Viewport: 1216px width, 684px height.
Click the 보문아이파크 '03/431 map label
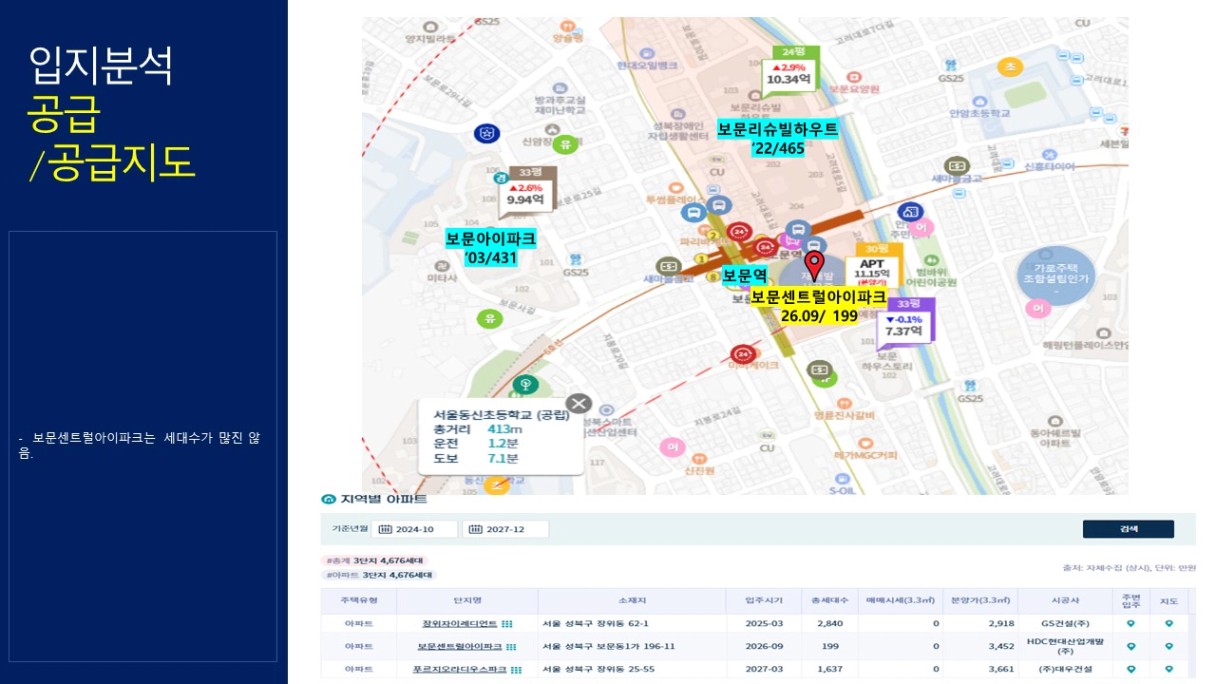491,249
